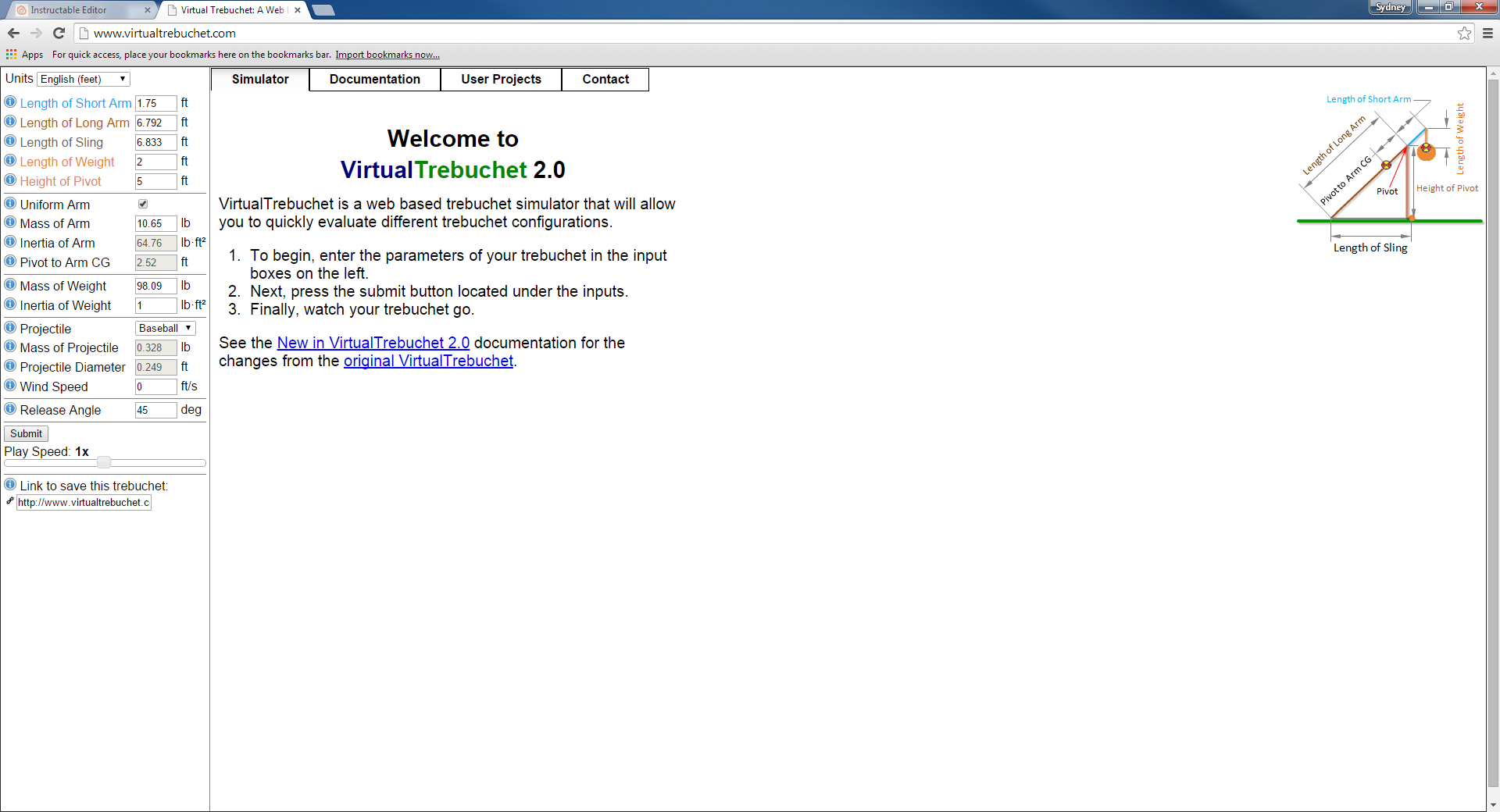The width and height of the screenshot is (1500, 812).
Task: Click the Release Angle input field
Action: pyautogui.click(x=155, y=410)
